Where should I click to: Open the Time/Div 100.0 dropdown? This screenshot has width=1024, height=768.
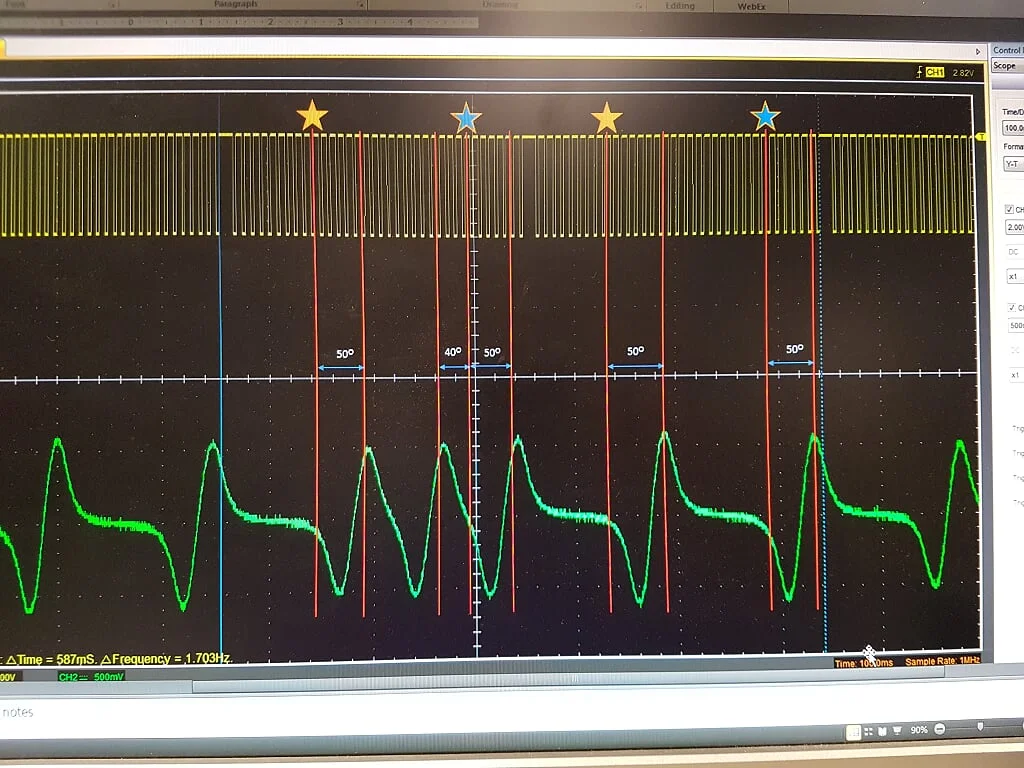pos(1014,128)
